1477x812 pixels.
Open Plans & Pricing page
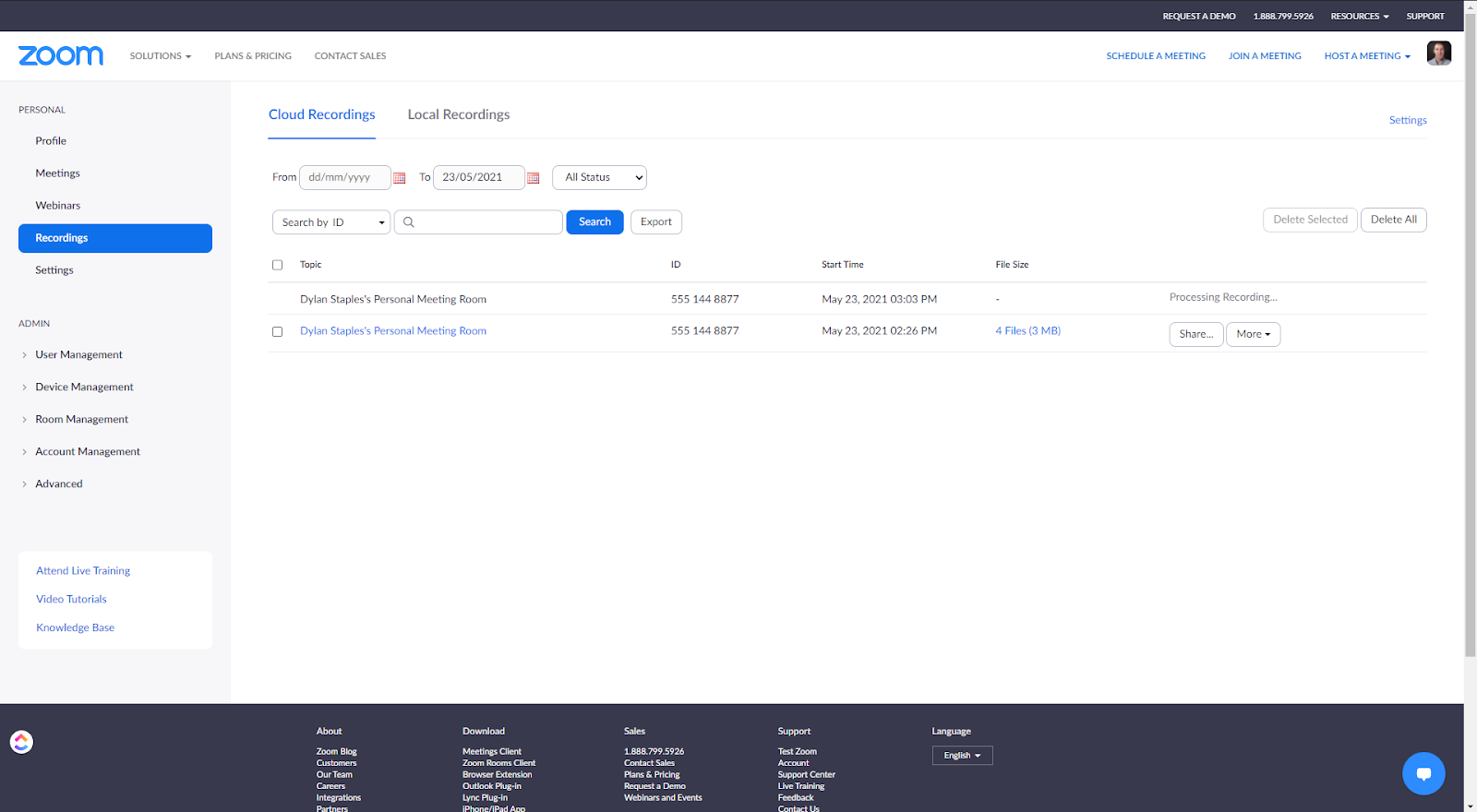click(253, 56)
